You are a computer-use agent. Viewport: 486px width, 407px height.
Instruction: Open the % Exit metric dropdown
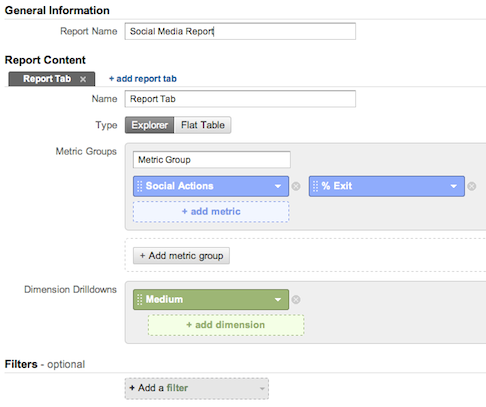[x=454, y=186]
